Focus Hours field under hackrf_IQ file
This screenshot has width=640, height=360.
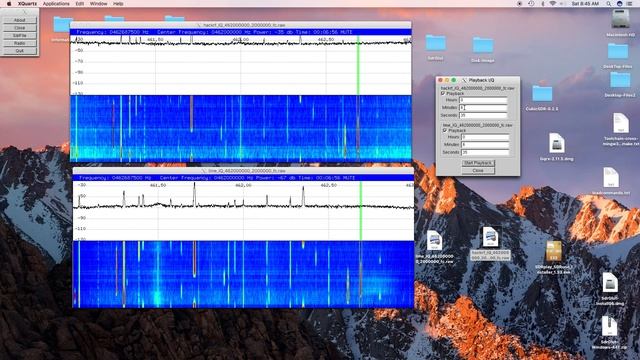[x=483, y=100]
